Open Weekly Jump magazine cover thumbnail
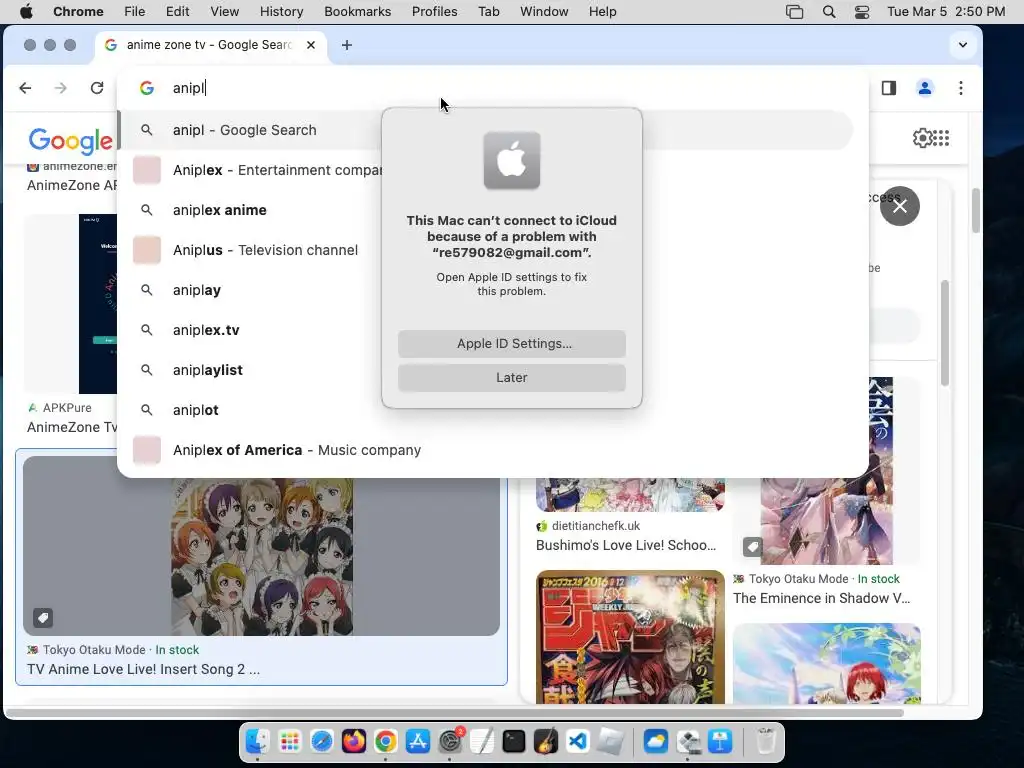Image resolution: width=1024 pixels, height=768 pixels. tap(630, 637)
